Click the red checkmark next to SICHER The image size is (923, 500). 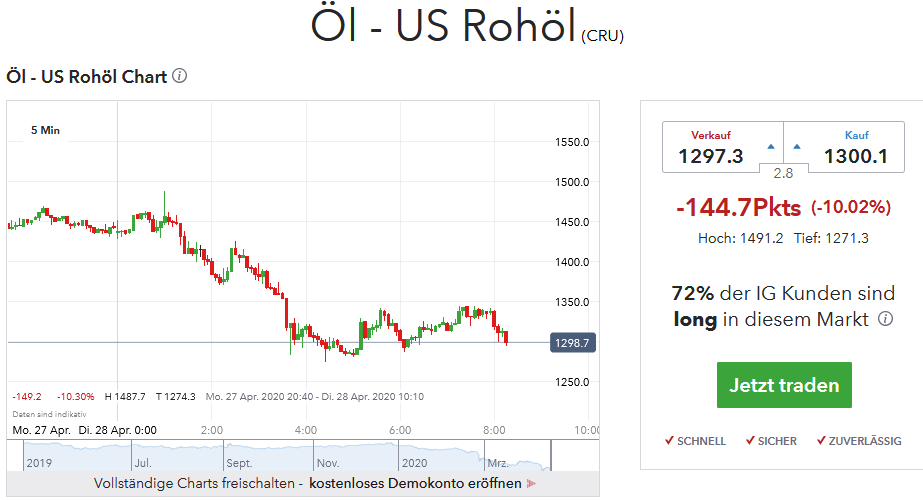pyautogui.click(x=749, y=440)
